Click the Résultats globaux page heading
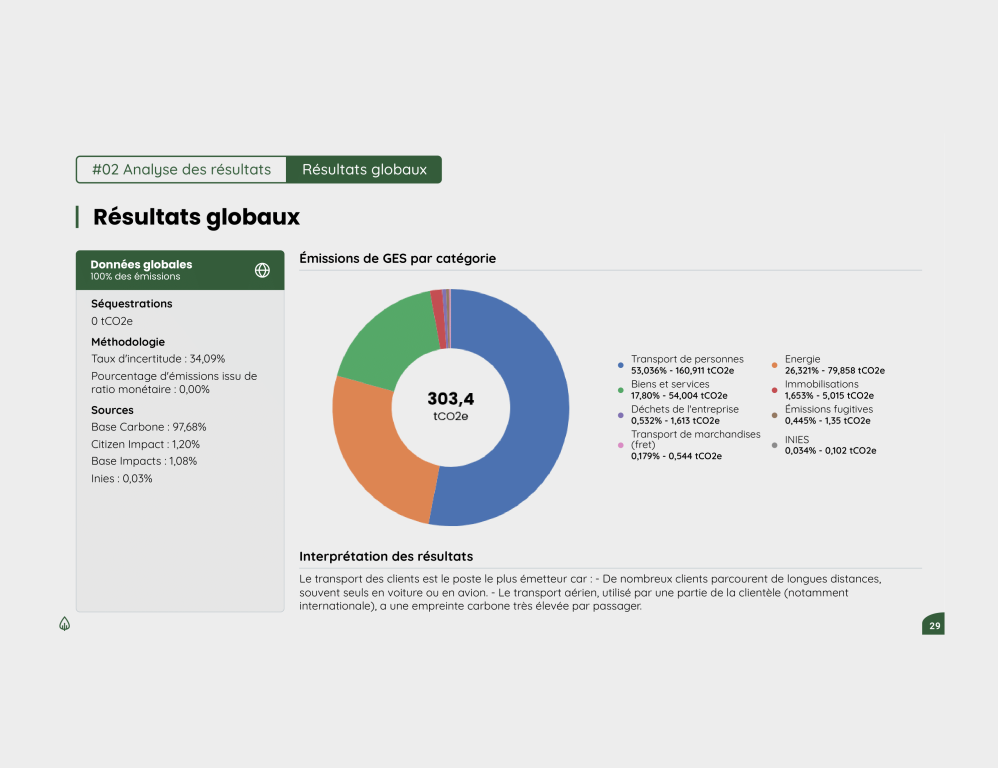 click(196, 217)
